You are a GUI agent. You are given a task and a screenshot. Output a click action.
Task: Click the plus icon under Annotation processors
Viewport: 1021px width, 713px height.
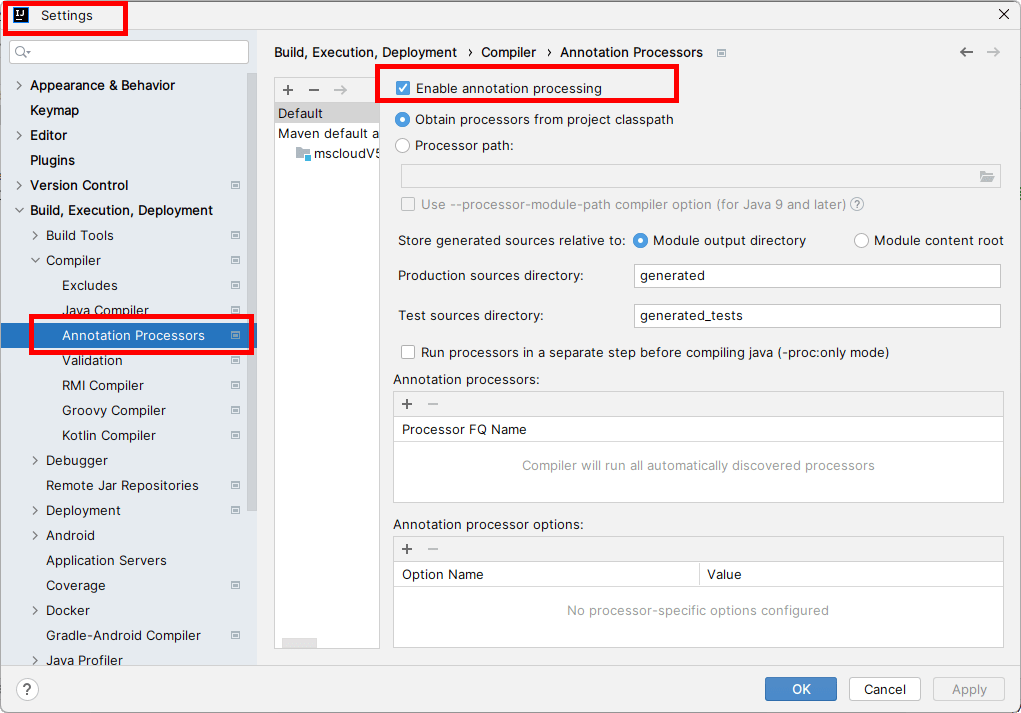tap(407, 404)
